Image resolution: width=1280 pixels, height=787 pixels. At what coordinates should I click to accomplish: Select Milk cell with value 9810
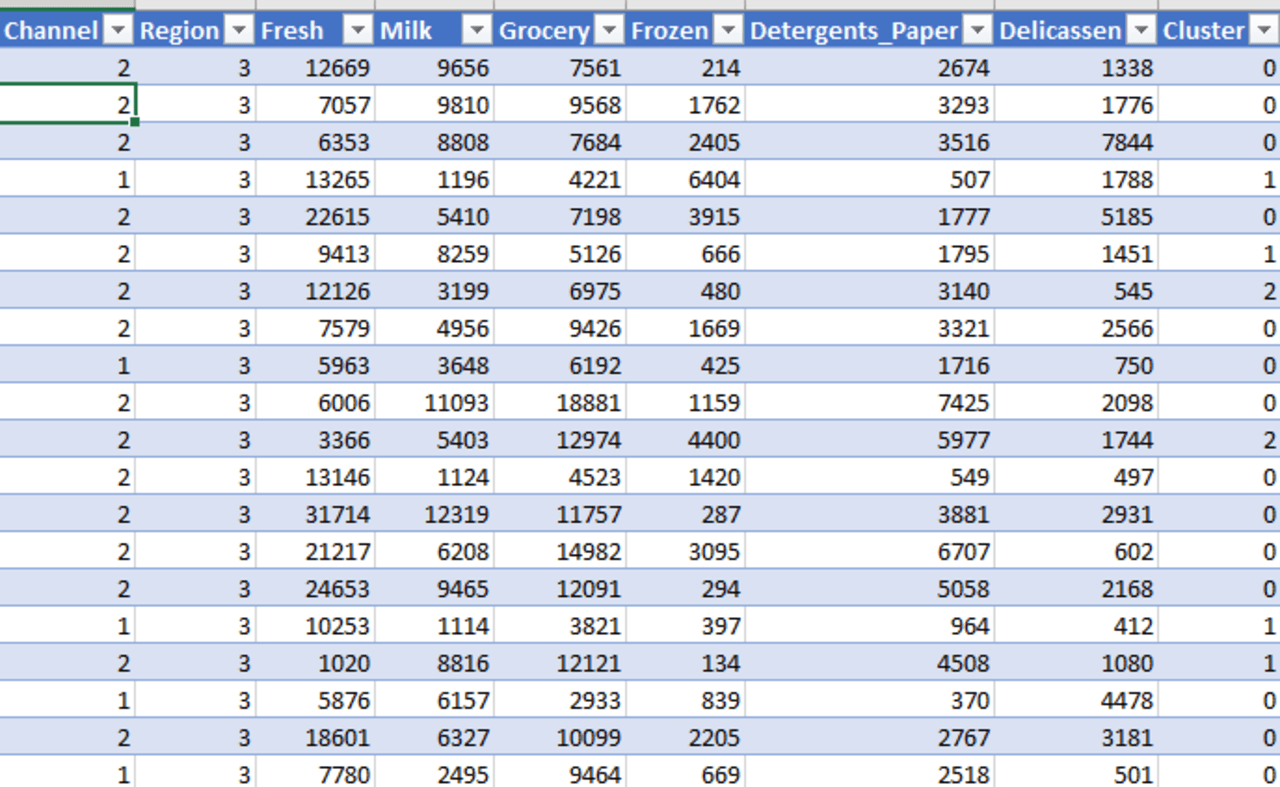[x=435, y=105]
